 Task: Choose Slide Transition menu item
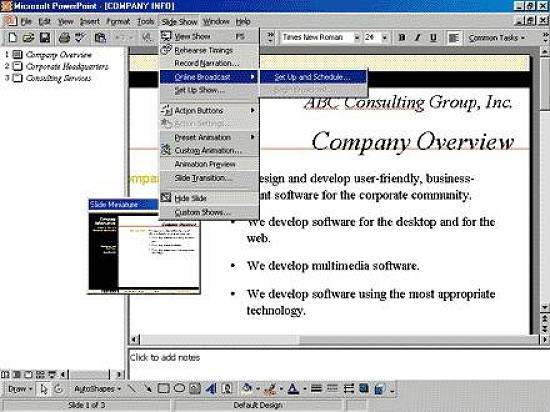209,178
